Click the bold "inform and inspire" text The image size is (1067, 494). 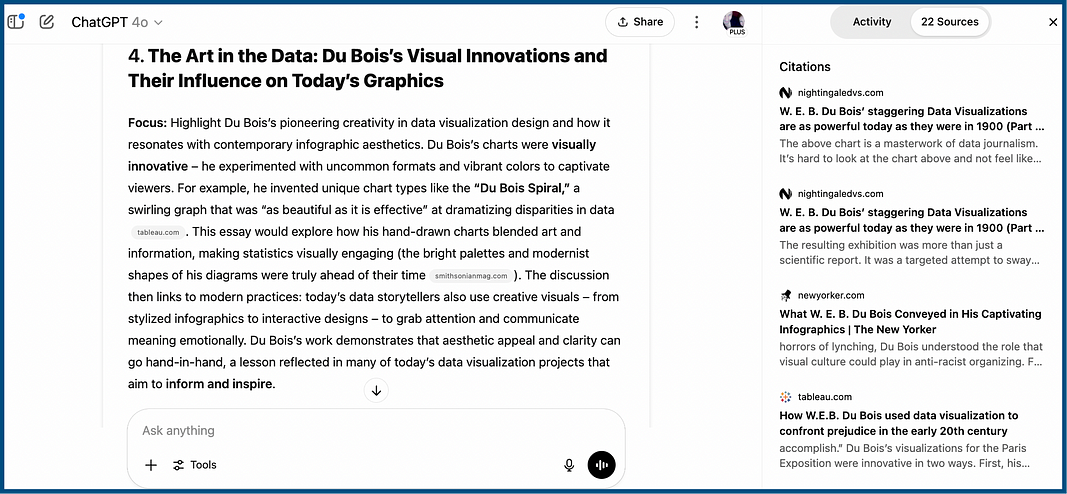[219, 384]
